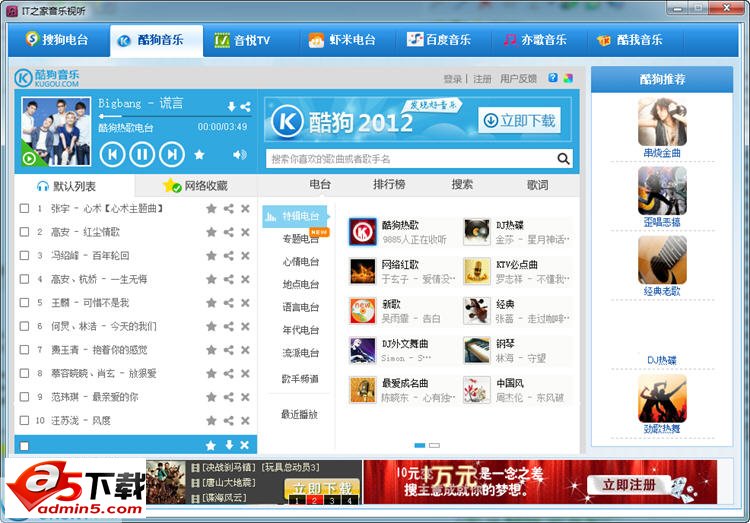Click the song search input field

click(x=411, y=159)
